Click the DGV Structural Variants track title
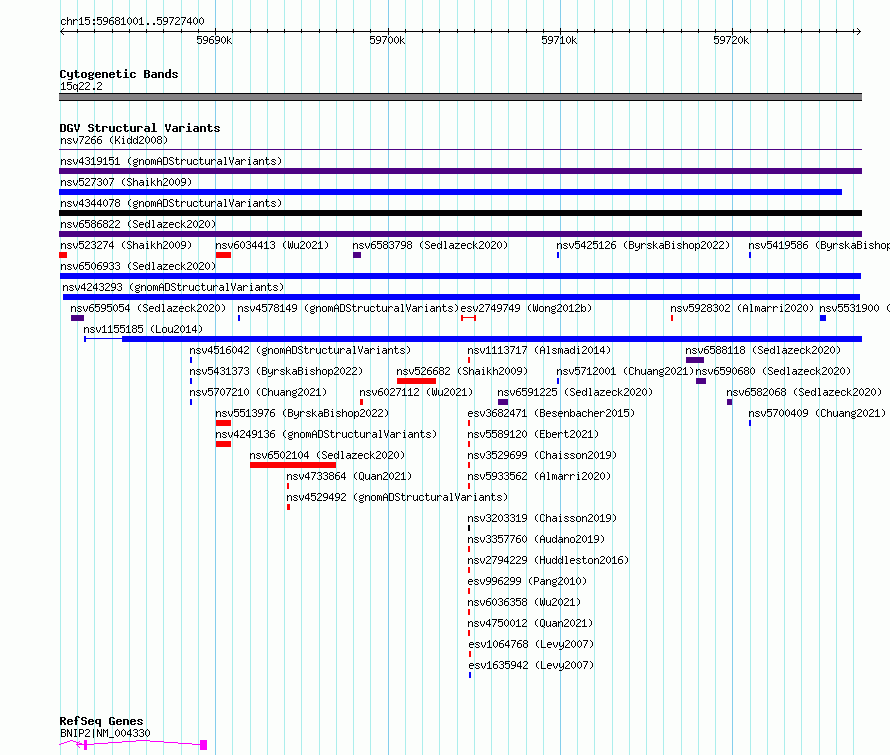This screenshot has width=890, height=755. (x=140, y=128)
